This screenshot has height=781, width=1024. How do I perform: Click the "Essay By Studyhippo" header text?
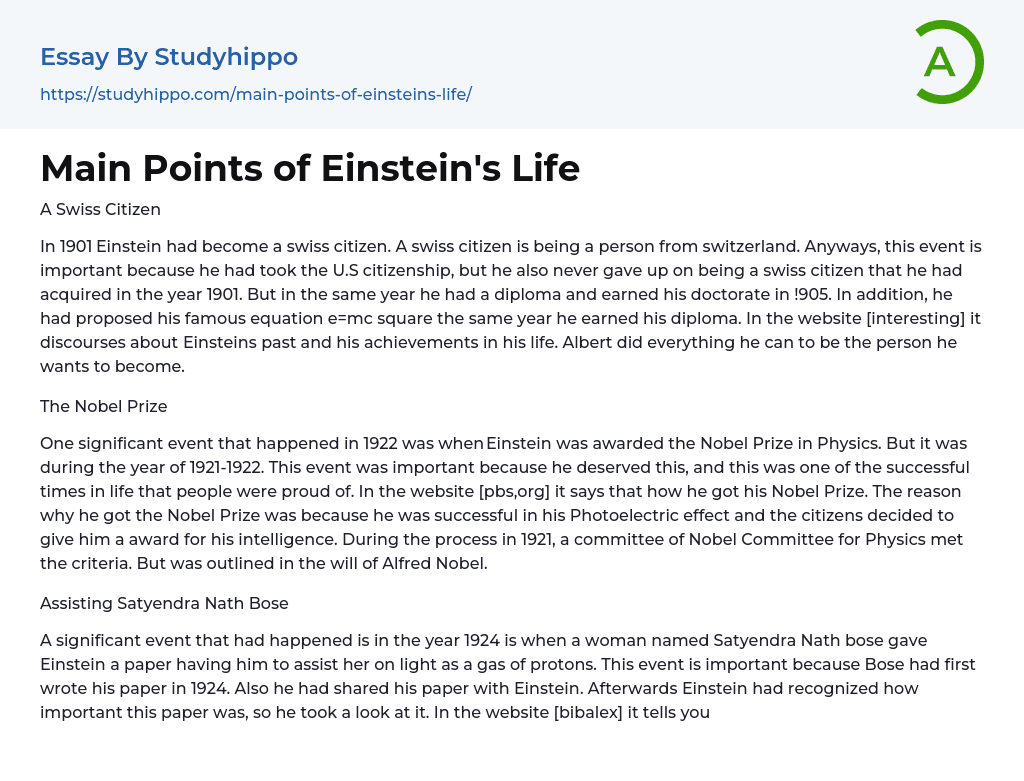click(169, 57)
